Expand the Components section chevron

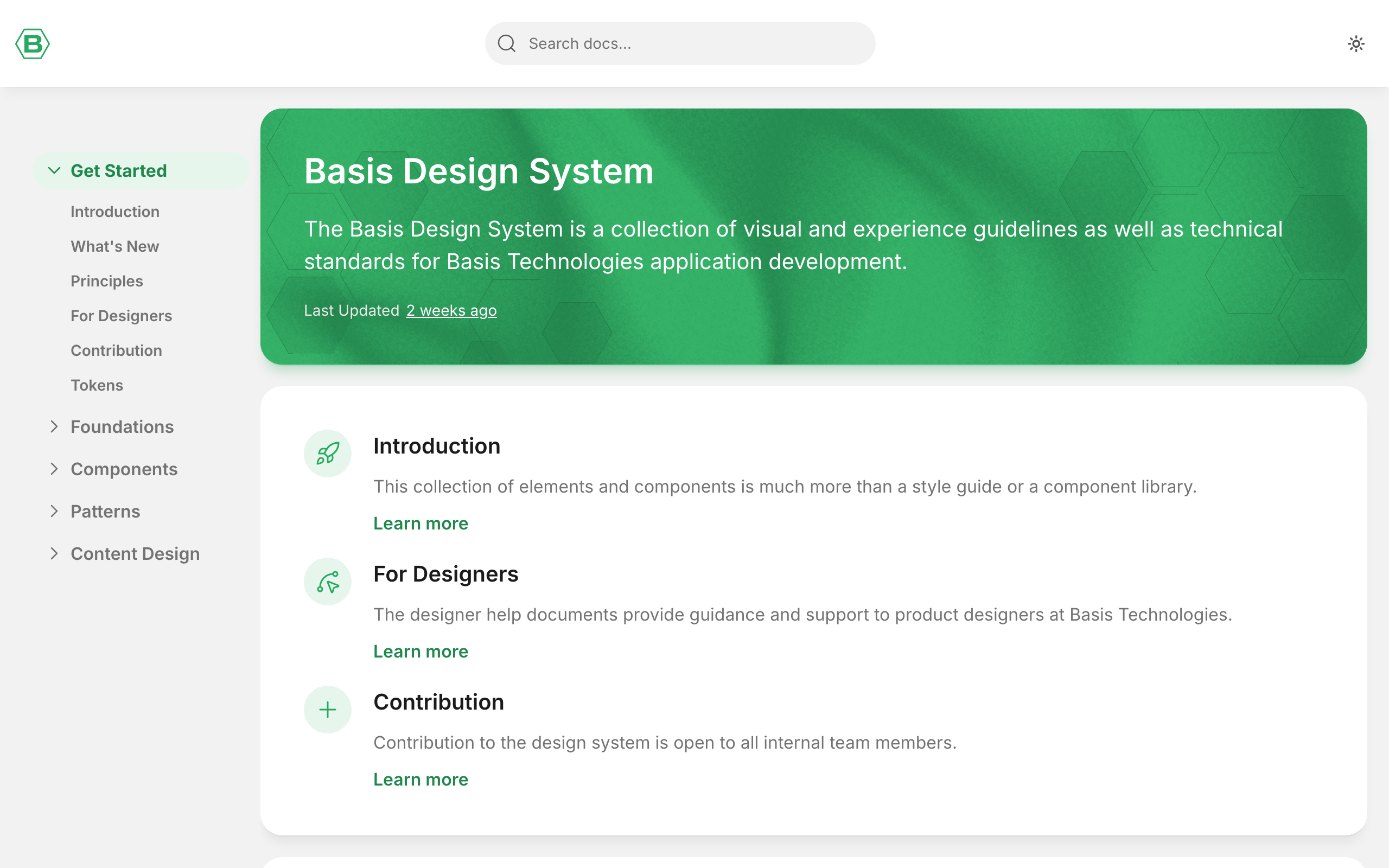[x=54, y=469]
